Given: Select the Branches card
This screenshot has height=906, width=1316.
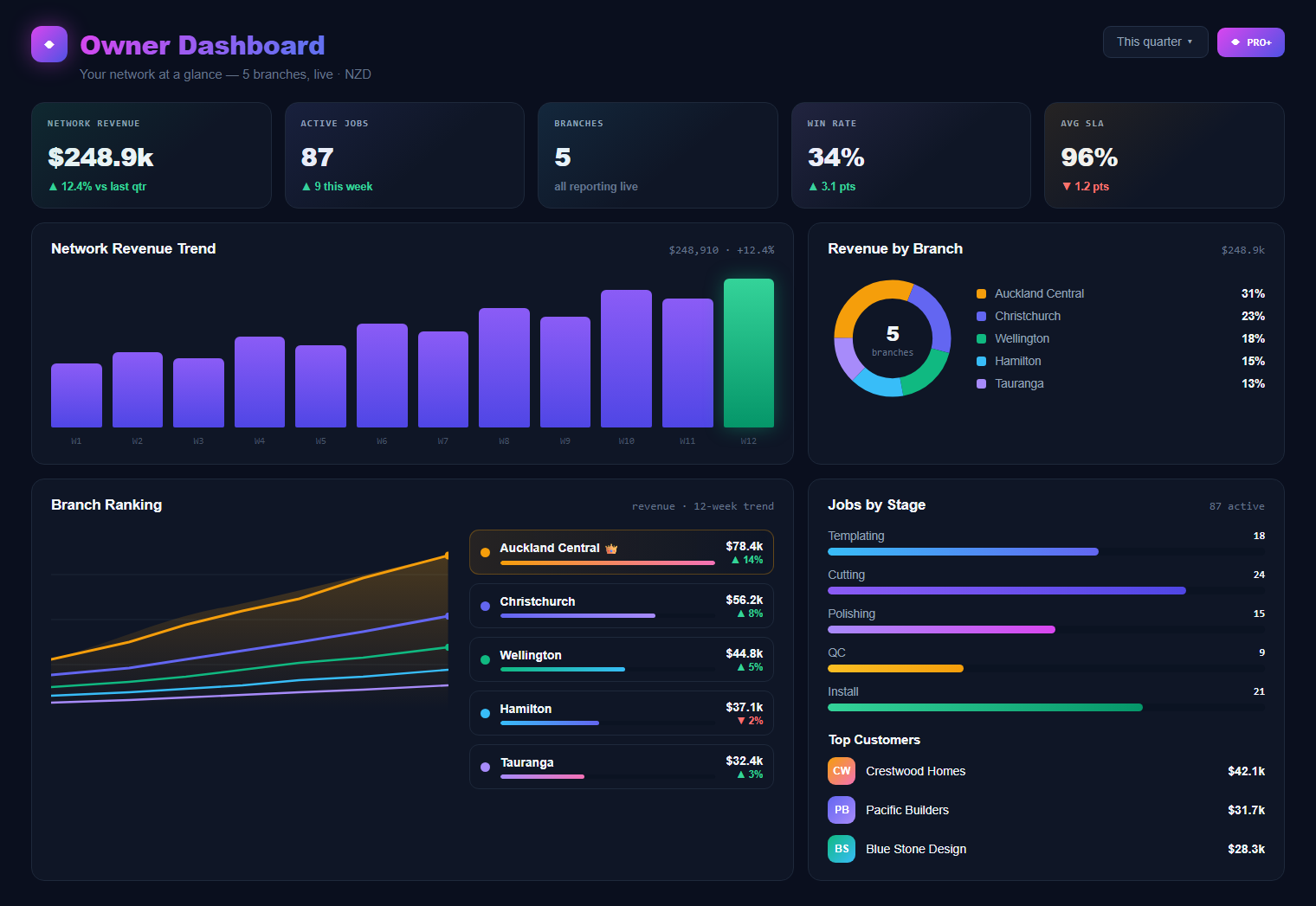Looking at the screenshot, I should (x=658, y=155).
